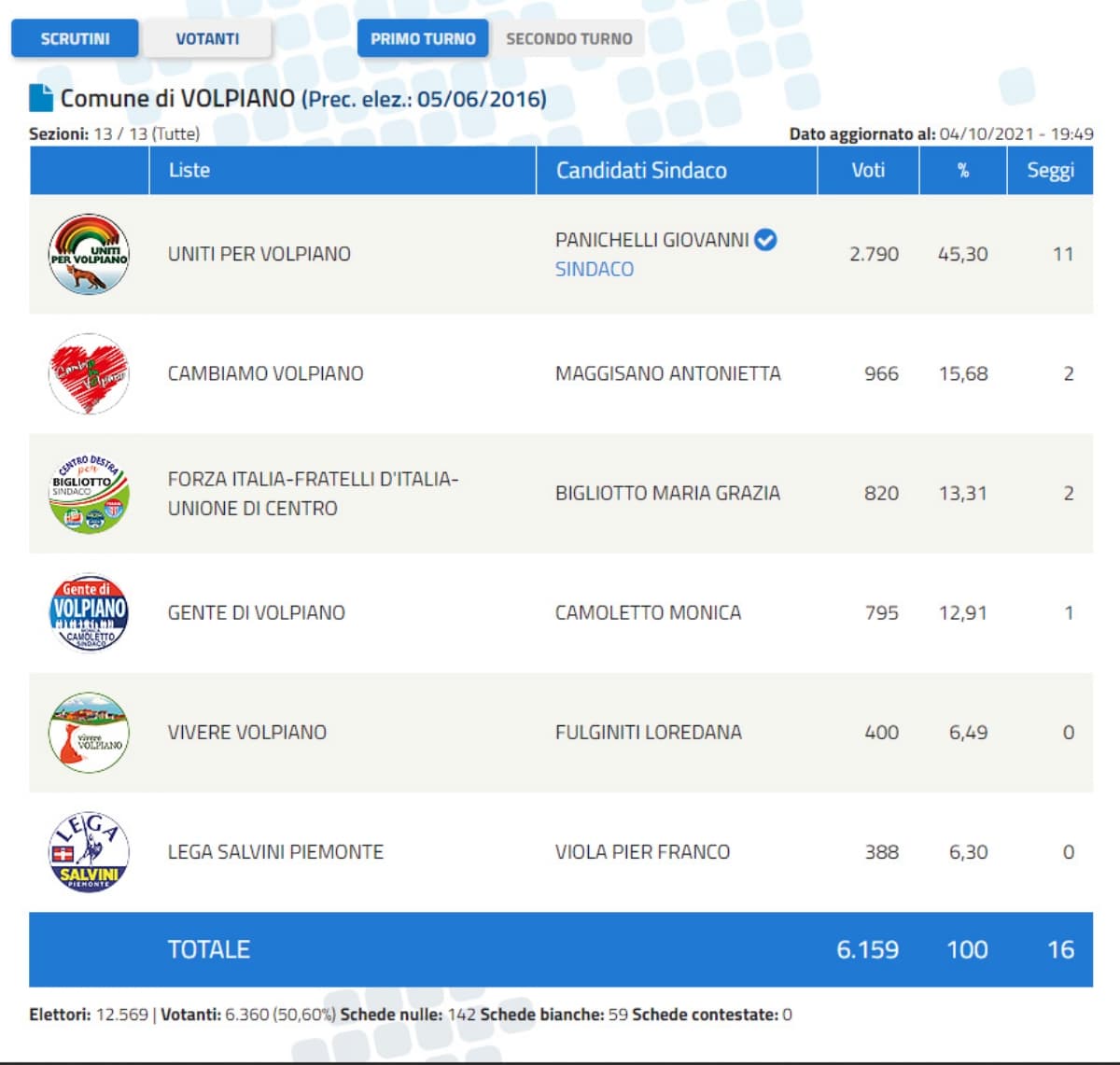Select candidate Maggisano Antonietta
Image resolution: width=1120 pixels, height=1065 pixels.
(667, 373)
